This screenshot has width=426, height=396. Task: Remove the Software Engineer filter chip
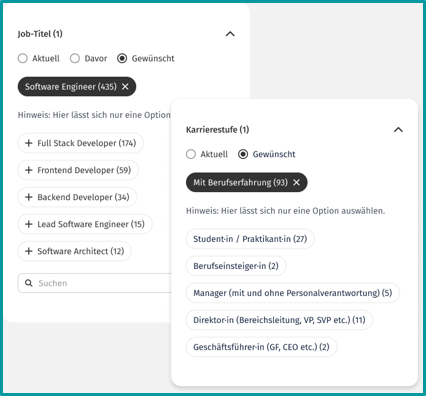tap(125, 87)
